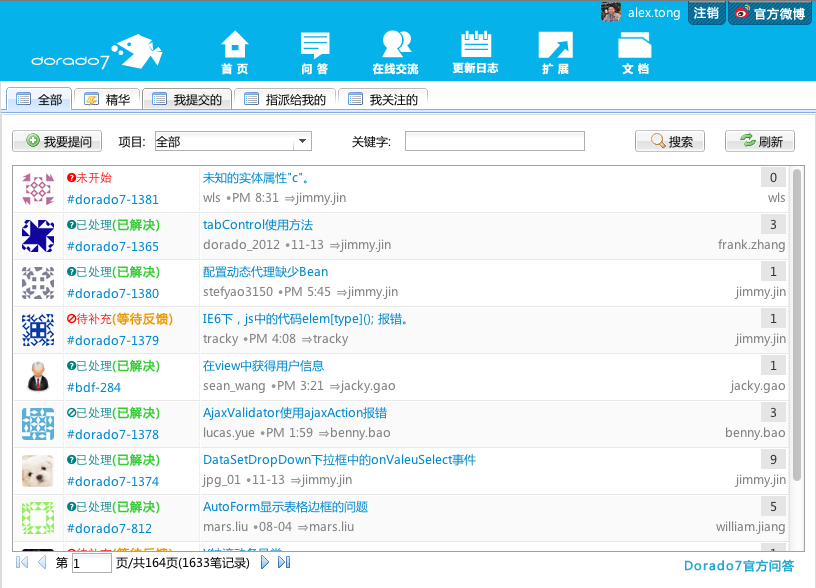This screenshot has height=588, width=816.
Task: Click the 关键字 keyword input field
Action: [494, 142]
